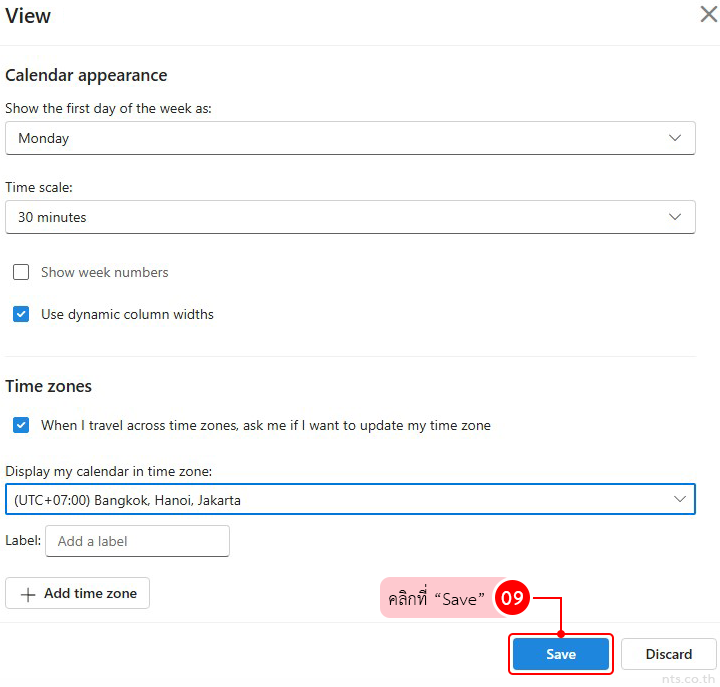Save the calendar view settings

[x=560, y=654]
